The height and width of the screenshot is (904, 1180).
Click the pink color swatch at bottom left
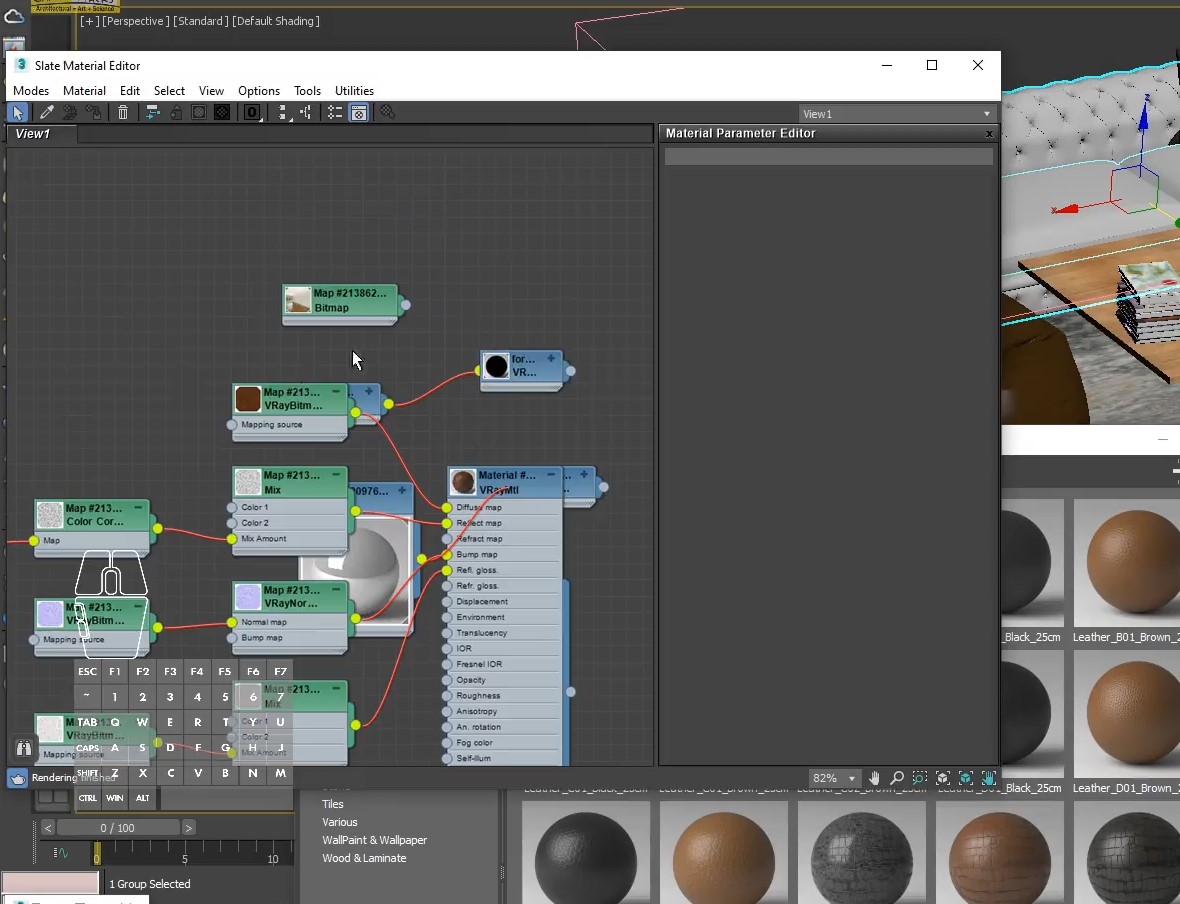50,884
